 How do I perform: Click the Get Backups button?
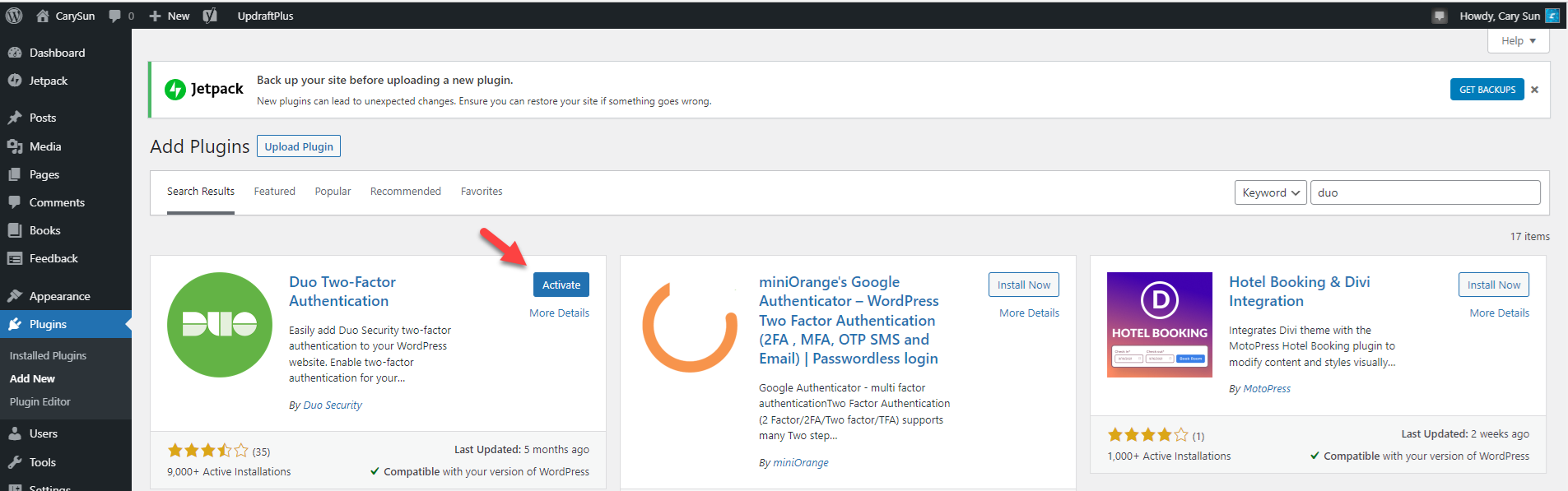1487,90
